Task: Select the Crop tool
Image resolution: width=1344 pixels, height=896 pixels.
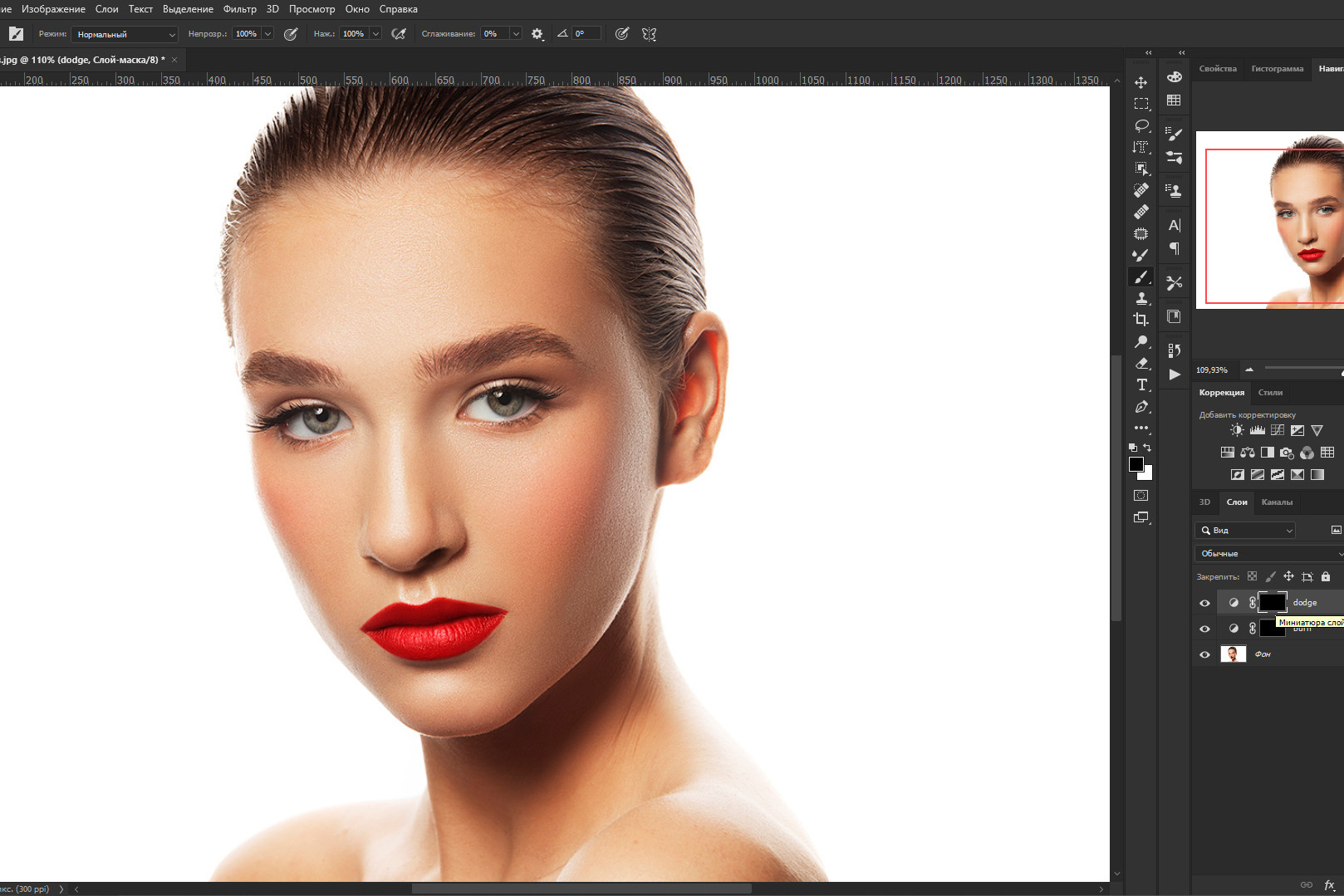Action: pyautogui.click(x=1141, y=320)
